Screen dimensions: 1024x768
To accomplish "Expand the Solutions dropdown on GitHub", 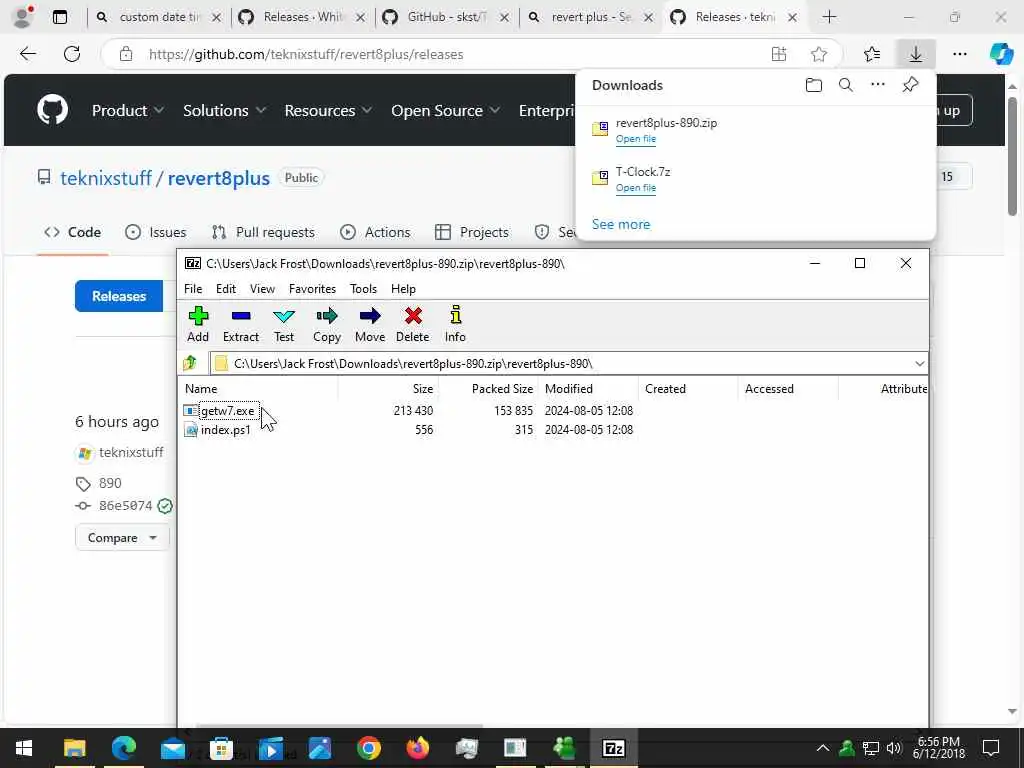I will [224, 110].
